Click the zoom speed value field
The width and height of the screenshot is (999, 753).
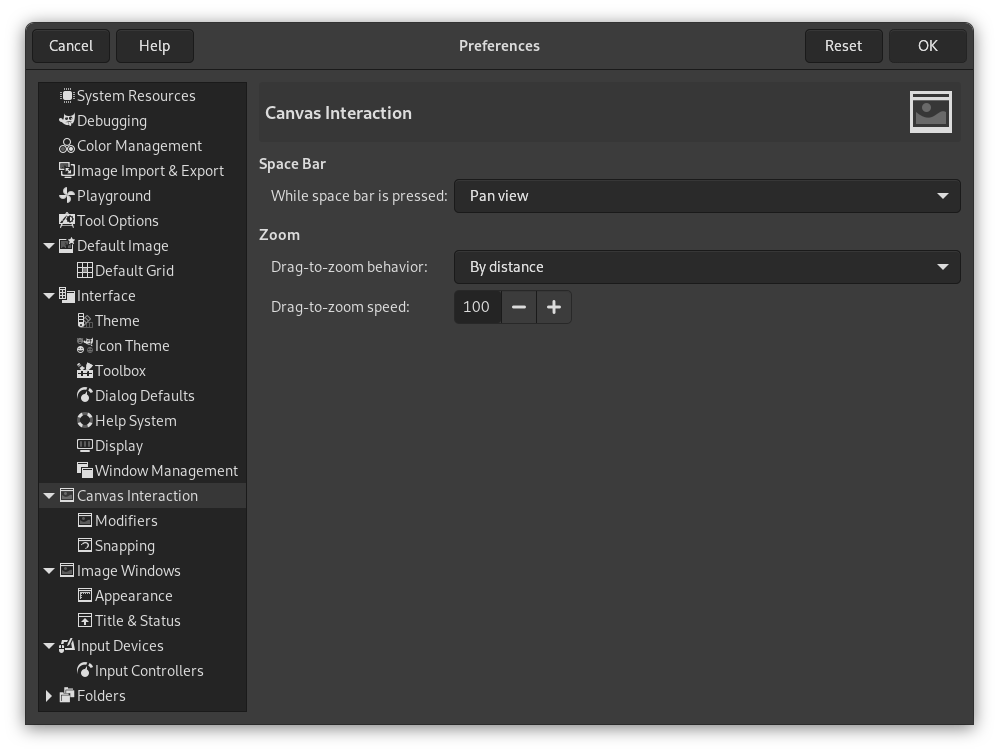(x=477, y=307)
